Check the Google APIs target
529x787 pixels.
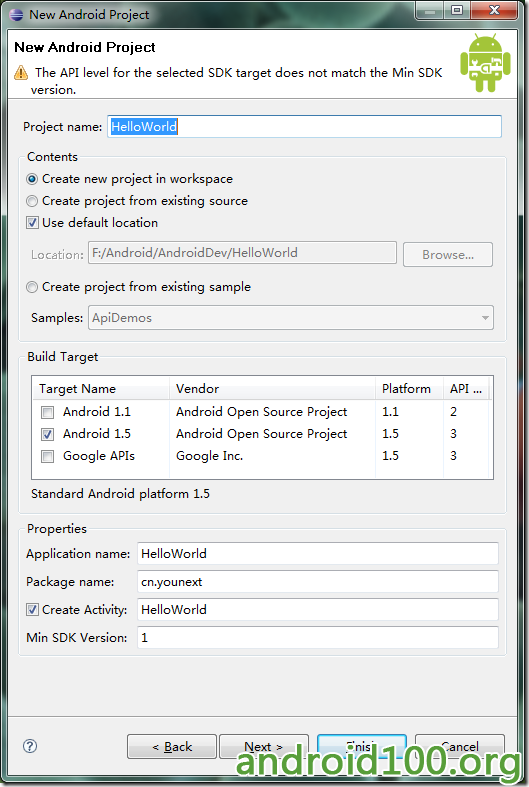48,456
